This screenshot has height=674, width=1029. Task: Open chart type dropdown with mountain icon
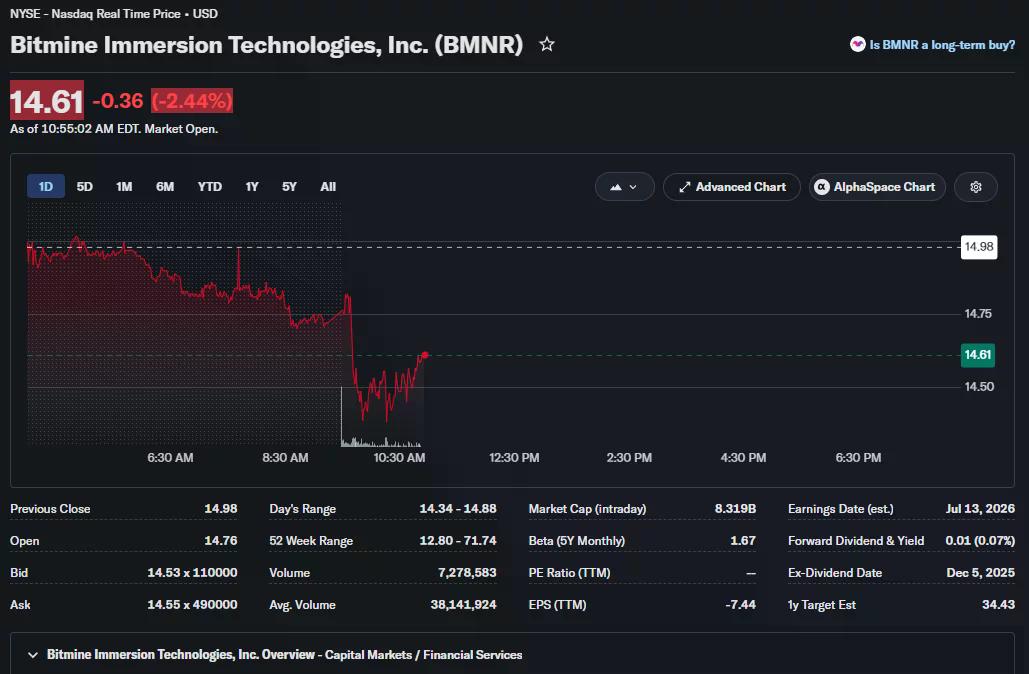pos(624,187)
